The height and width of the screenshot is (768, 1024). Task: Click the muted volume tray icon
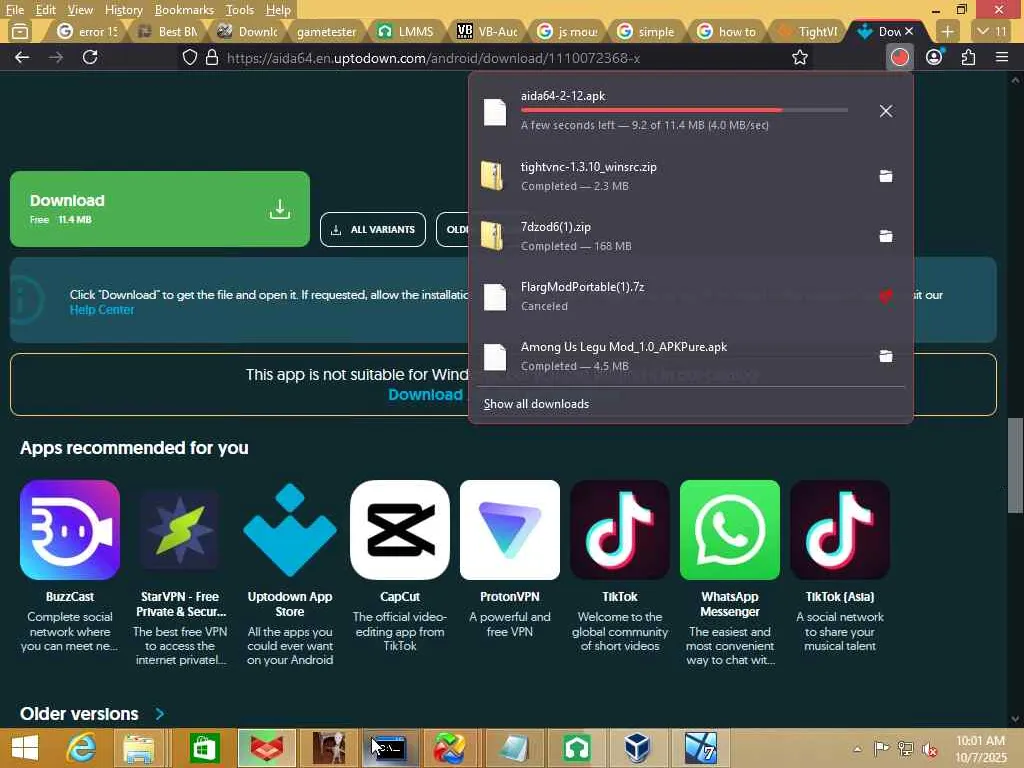point(929,749)
